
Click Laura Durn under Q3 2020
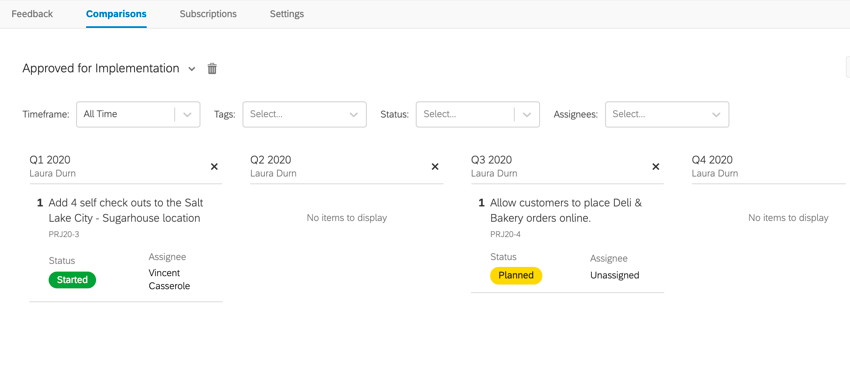tap(494, 174)
